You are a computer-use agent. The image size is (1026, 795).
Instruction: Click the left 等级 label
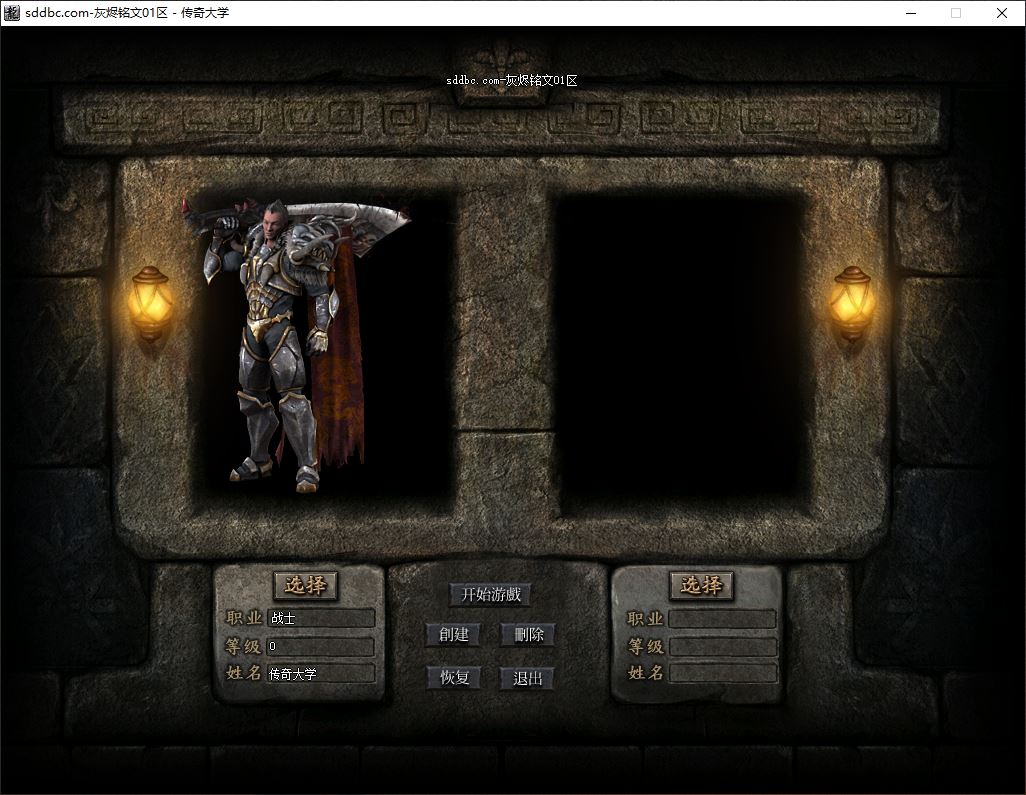pos(243,646)
